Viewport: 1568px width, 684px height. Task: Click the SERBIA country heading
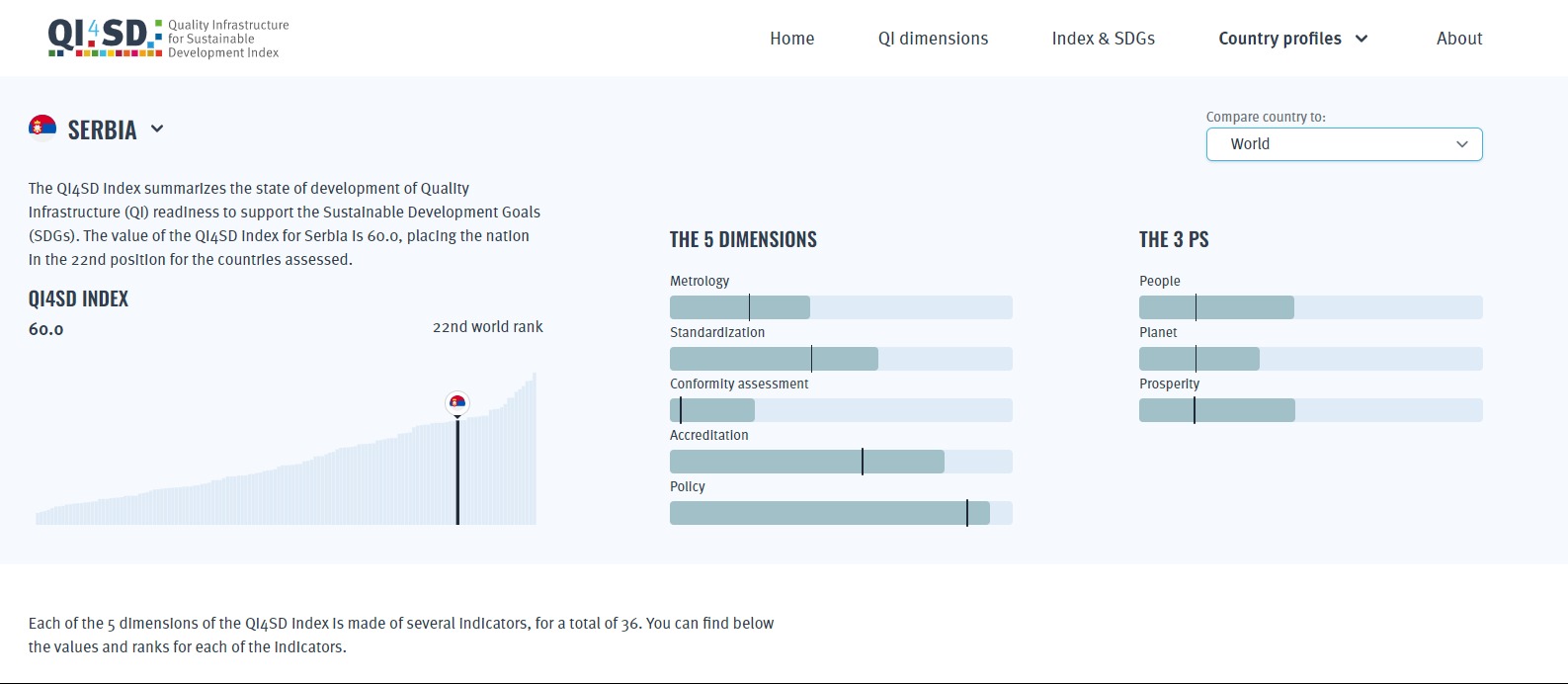[102, 129]
